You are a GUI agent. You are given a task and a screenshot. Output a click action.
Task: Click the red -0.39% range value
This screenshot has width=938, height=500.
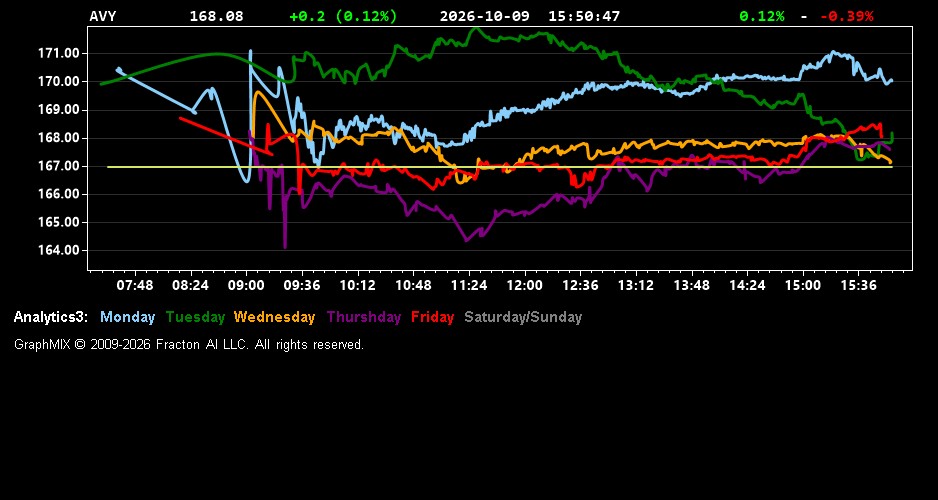[846, 16]
